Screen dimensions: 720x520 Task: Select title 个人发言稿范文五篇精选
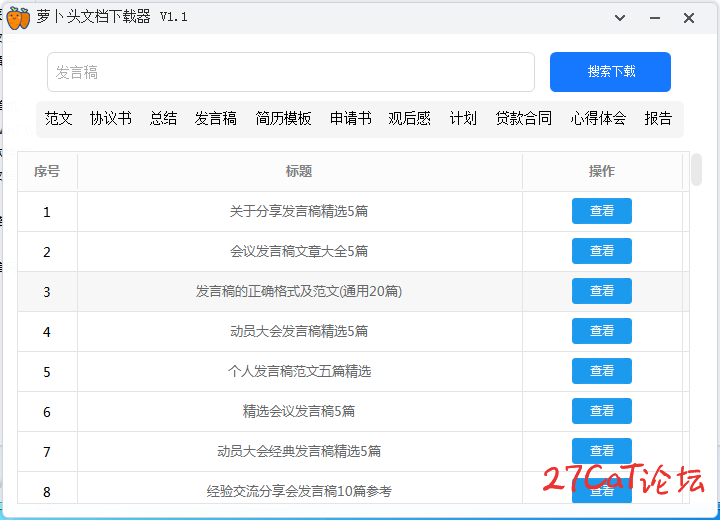pos(299,371)
